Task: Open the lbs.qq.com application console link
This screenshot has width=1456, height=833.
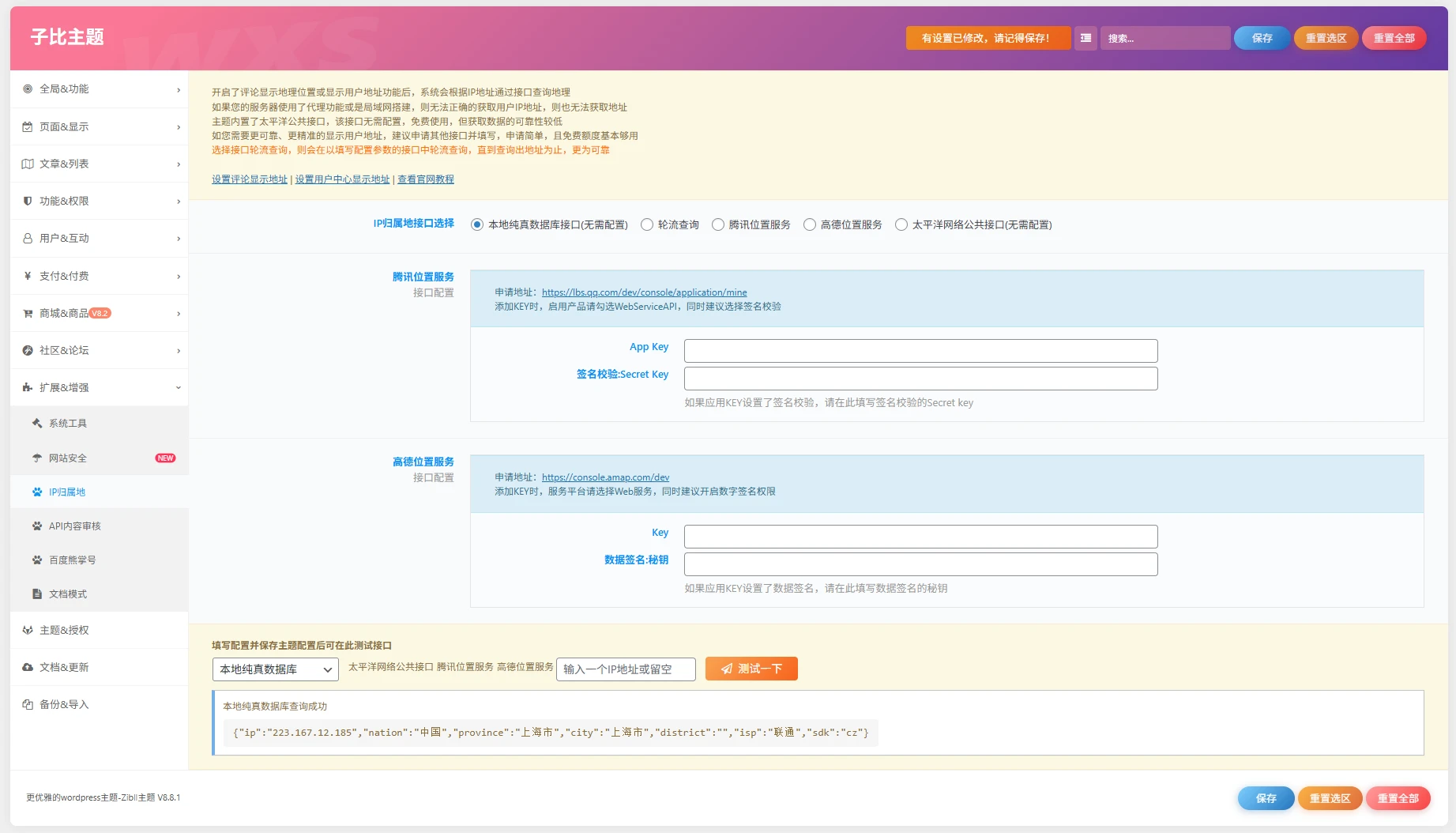Action: [644, 292]
